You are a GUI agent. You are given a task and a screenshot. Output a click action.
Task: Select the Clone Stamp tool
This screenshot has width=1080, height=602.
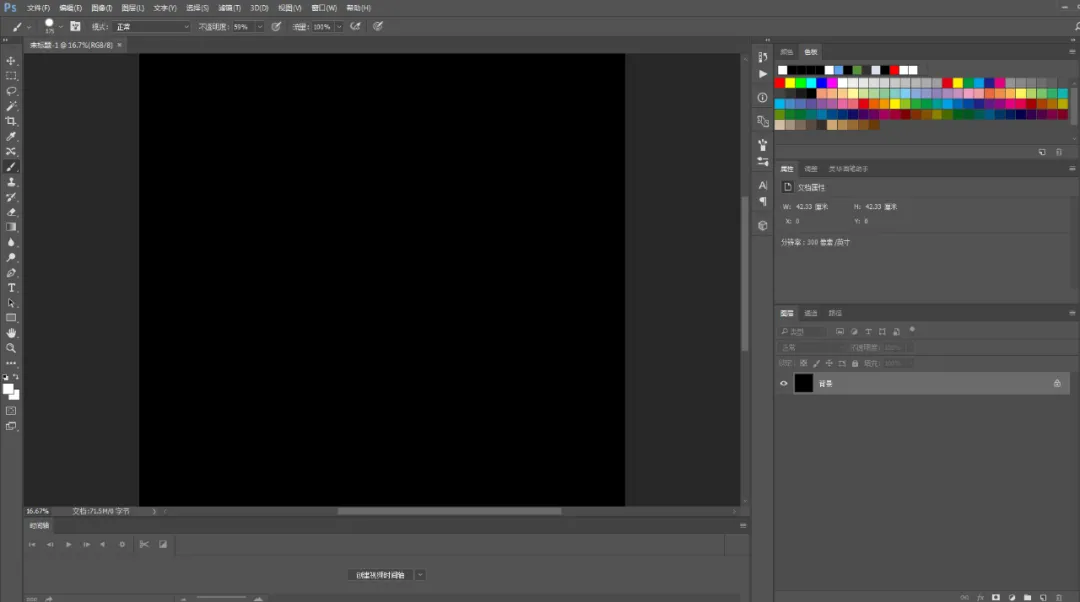[x=11, y=182]
